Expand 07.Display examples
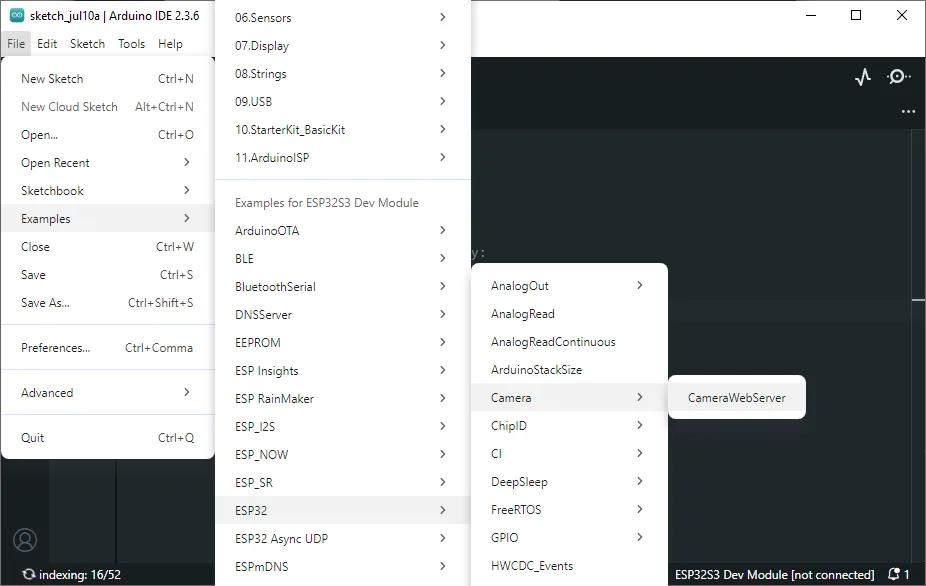This screenshot has height=586, width=926. click(343, 45)
